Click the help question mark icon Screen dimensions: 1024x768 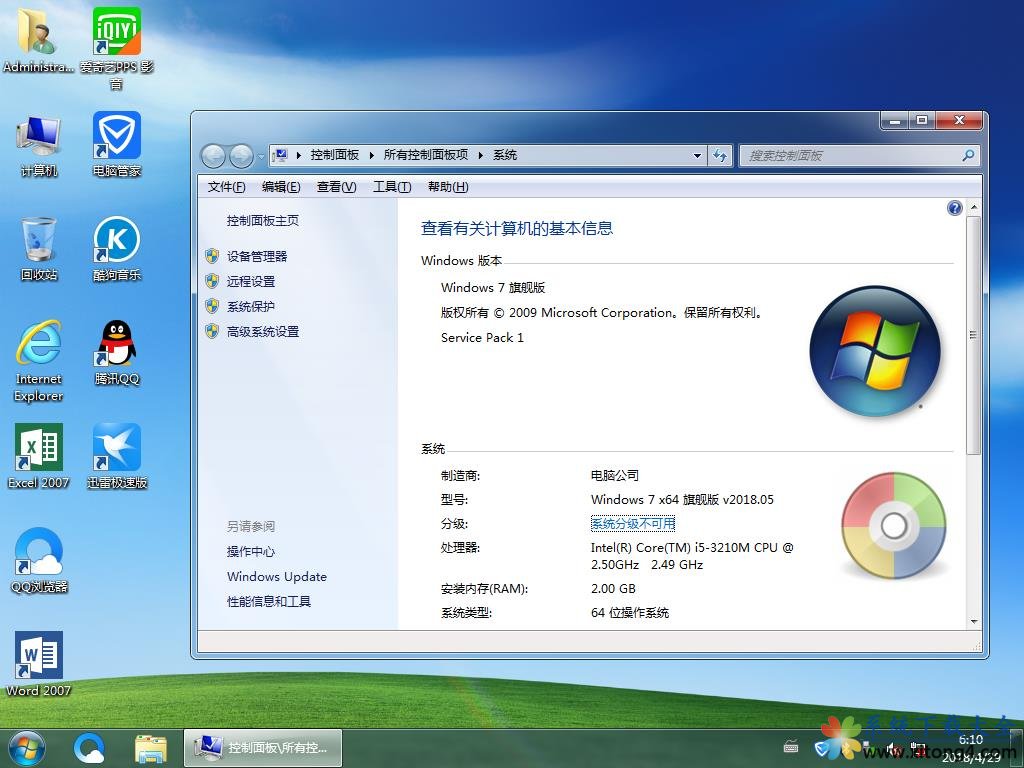954,208
